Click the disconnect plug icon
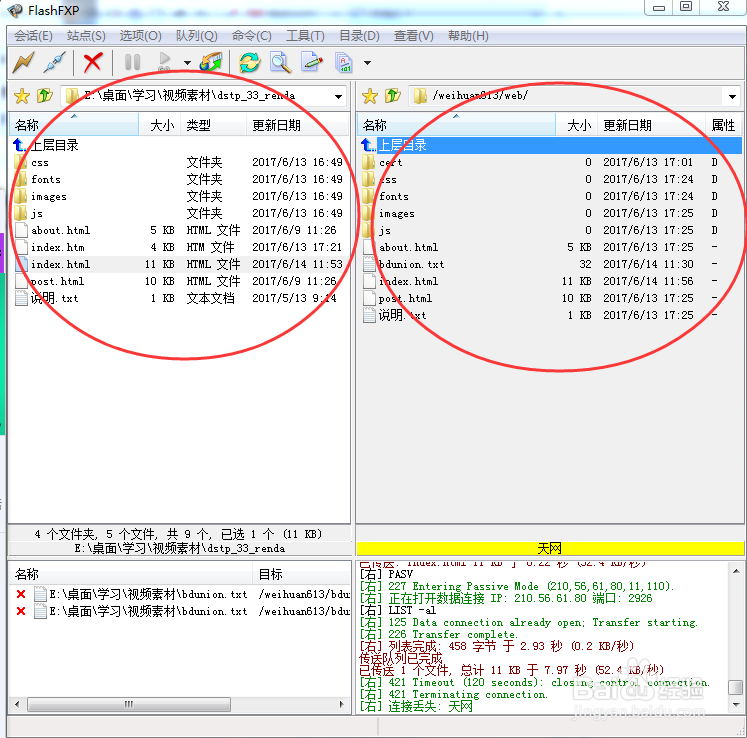Image resolution: width=747 pixels, height=738 pixels. 55,62
